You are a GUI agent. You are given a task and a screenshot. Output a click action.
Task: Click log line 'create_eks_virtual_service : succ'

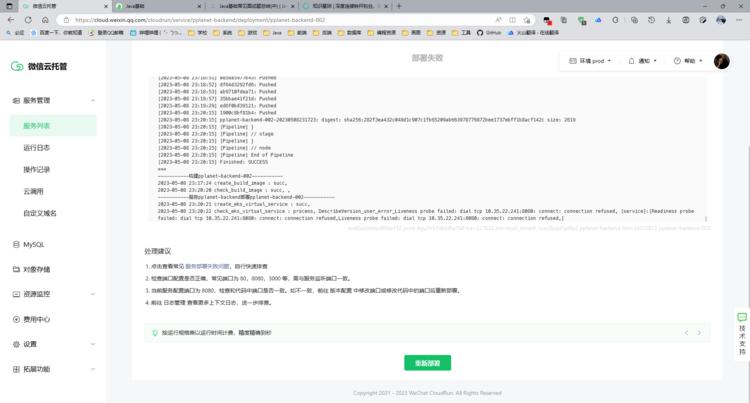click(234, 204)
